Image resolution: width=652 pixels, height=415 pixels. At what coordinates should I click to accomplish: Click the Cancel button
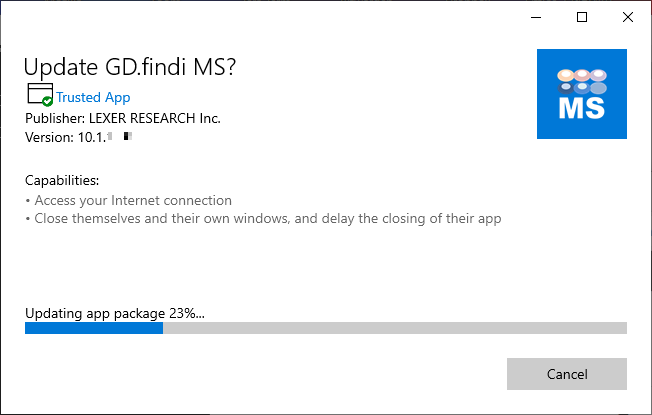(x=566, y=374)
